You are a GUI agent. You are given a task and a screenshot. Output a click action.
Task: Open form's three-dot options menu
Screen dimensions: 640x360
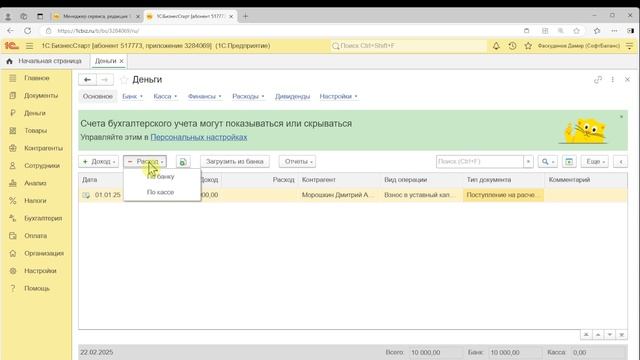pyautogui.click(x=613, y=80)
